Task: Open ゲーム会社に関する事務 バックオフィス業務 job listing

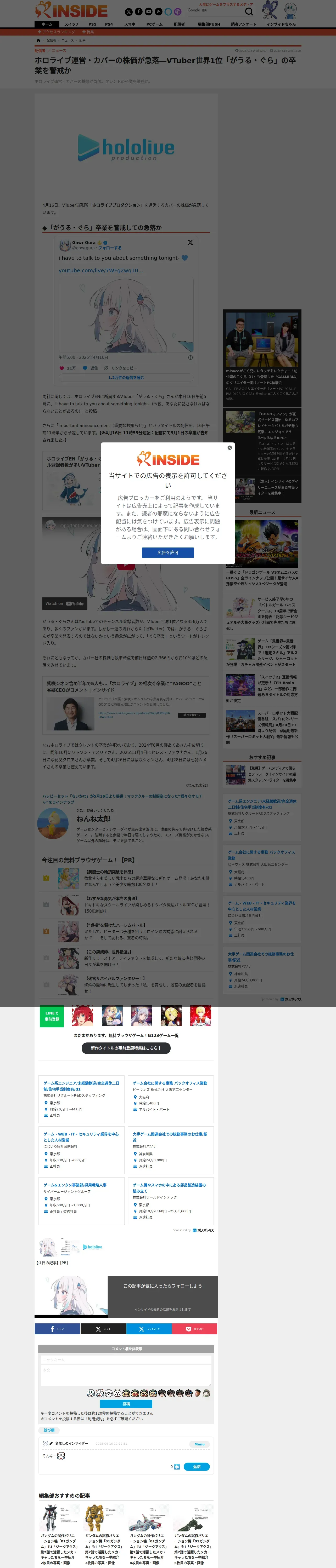Action: 170,1083
